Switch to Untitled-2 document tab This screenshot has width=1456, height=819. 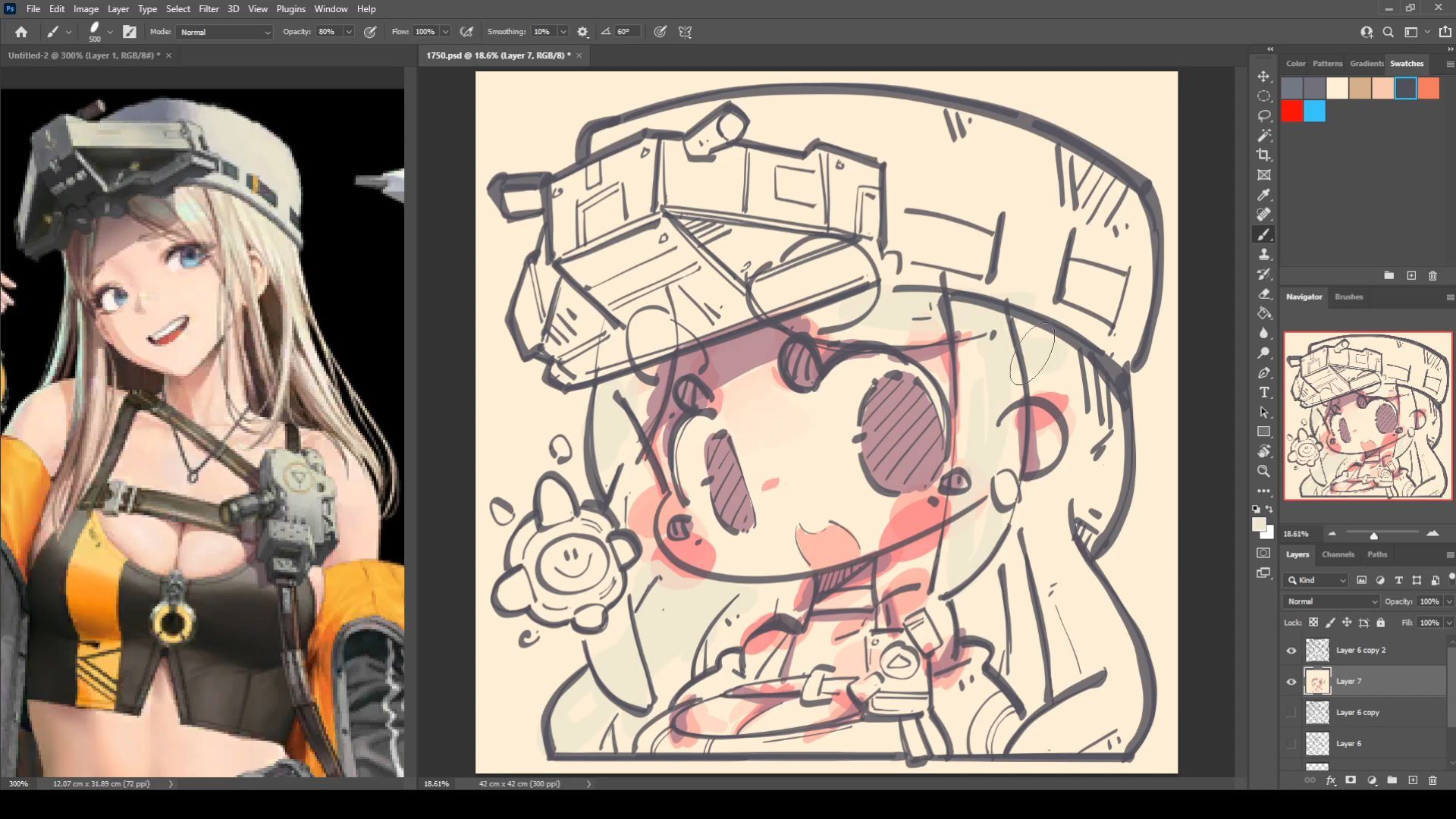point(84,55)
